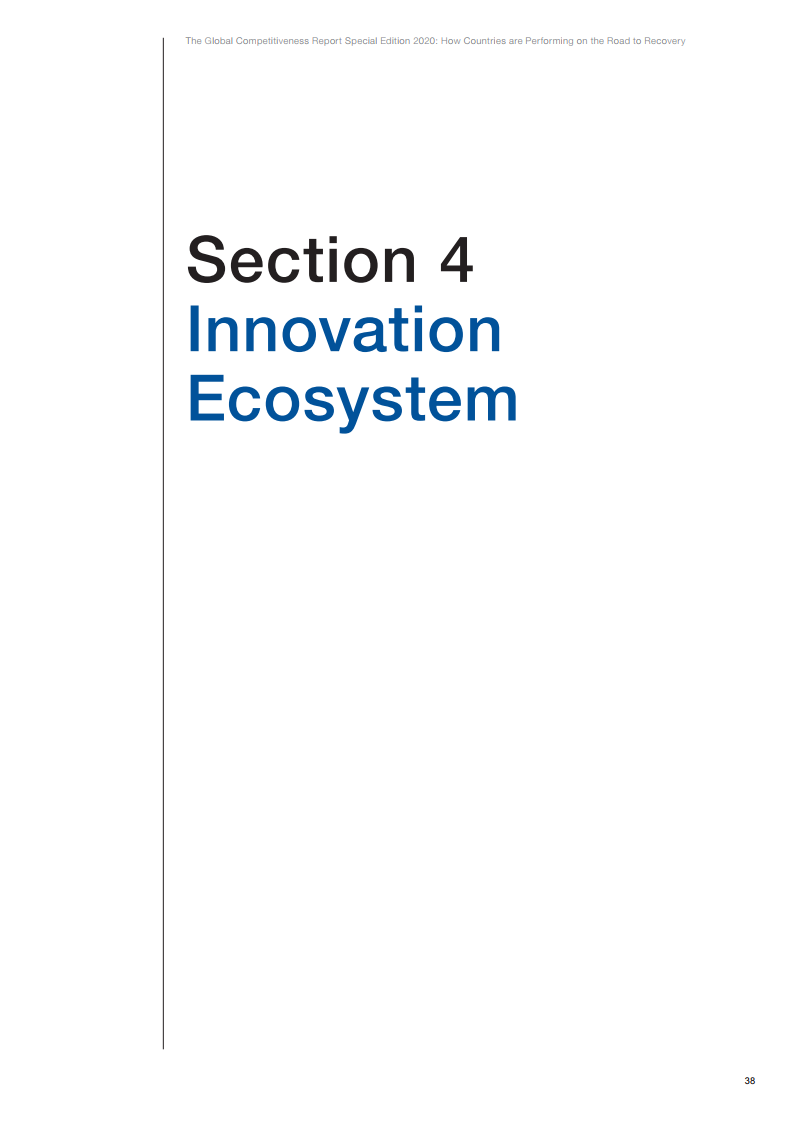Screen dimensions: 793x1122
Task: Click the word "Recovery" in the header
Action: [x=665, y=41]
